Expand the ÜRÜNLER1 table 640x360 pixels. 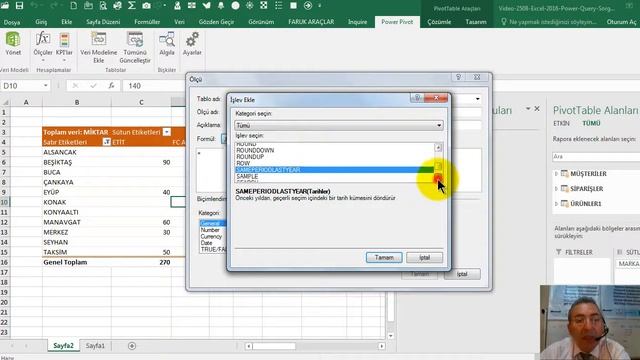(x=556, y=204)
